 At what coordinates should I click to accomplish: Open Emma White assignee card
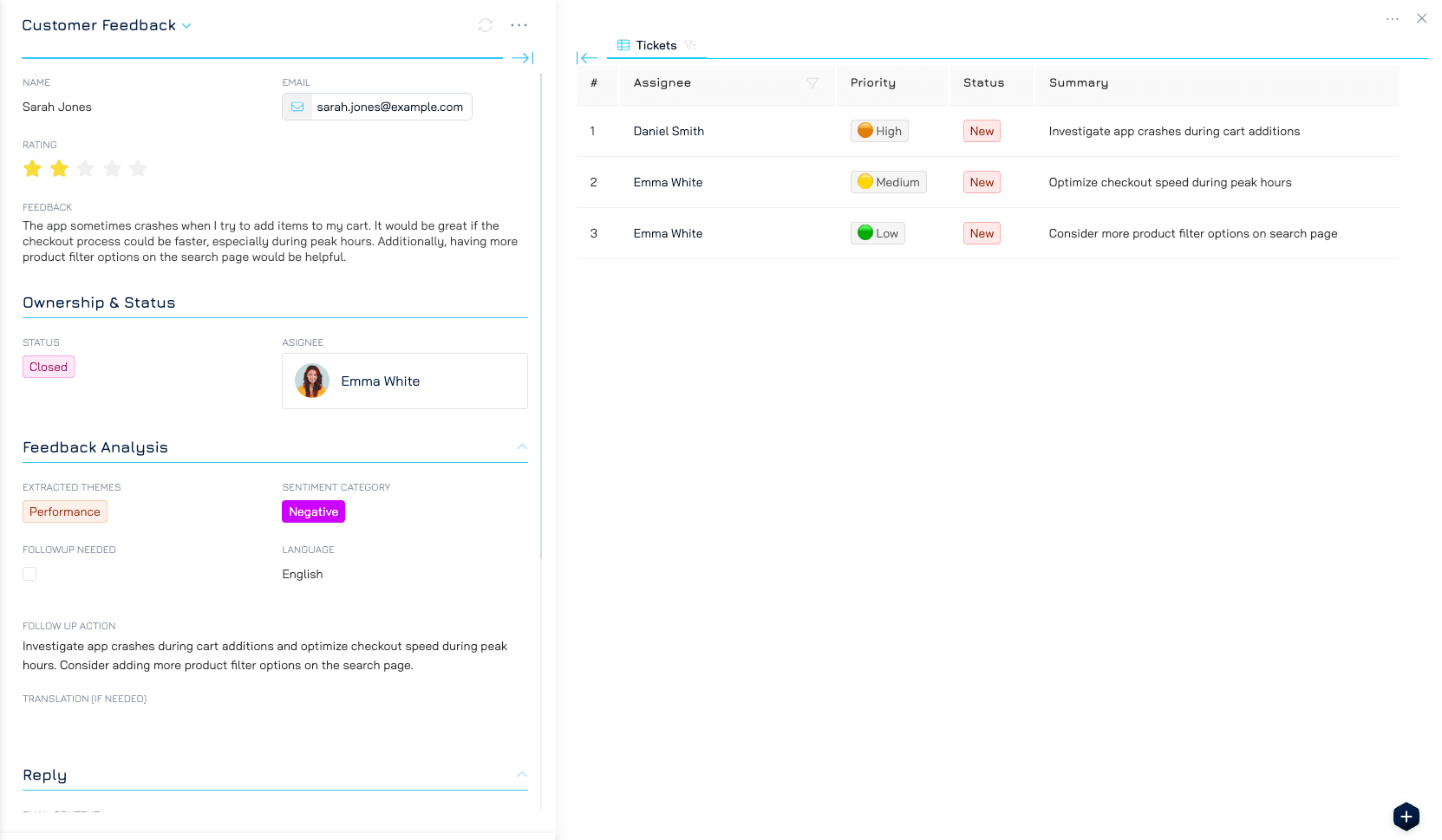(x=404, y=381)
